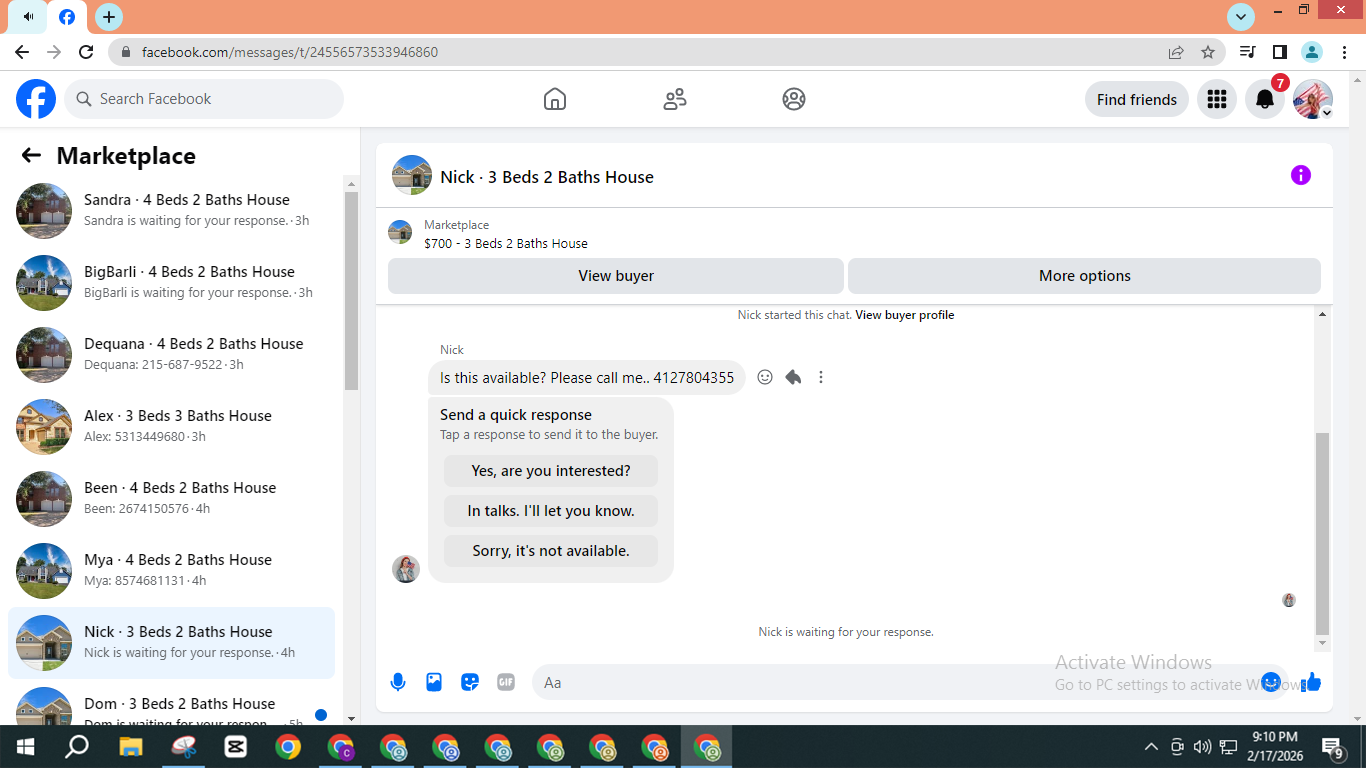This screenshot has height=768, width=1366.
Task: Select Nick's 3 Beds 2 Baths conversation
Action: tap(171, 642)
